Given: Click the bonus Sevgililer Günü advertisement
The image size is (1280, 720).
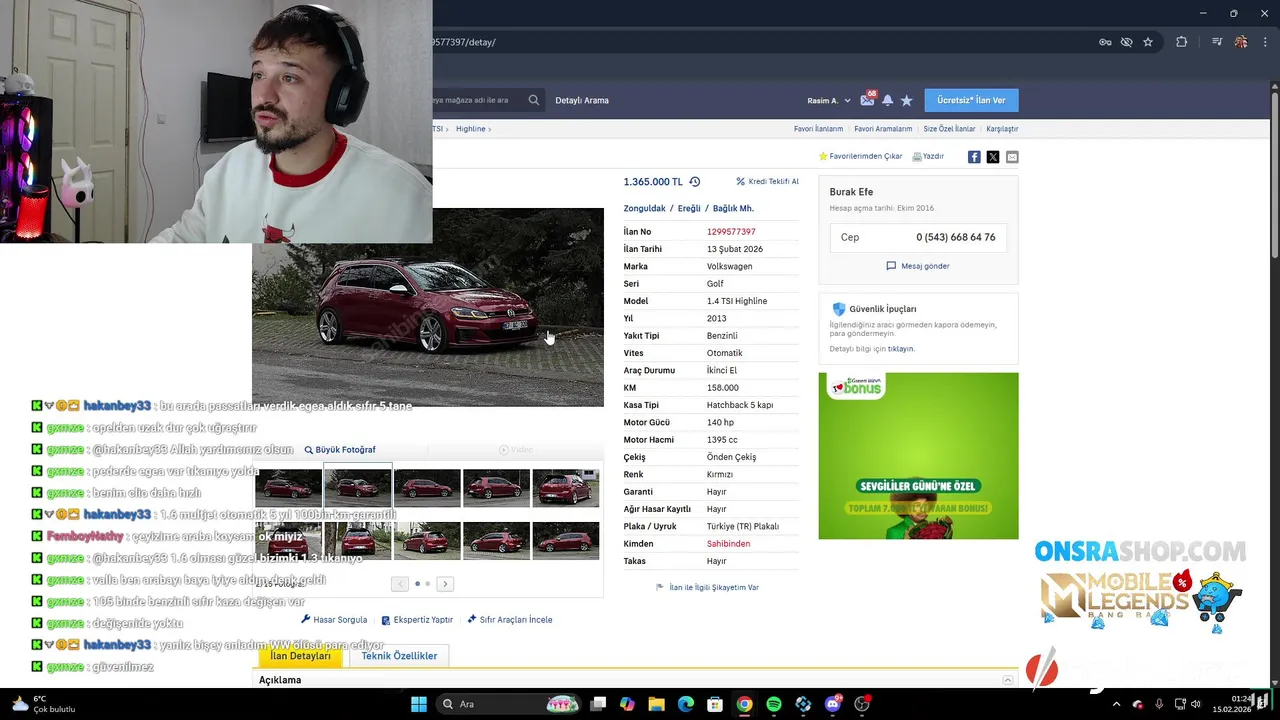Looking at the screenshot, I should pos(918,456).
